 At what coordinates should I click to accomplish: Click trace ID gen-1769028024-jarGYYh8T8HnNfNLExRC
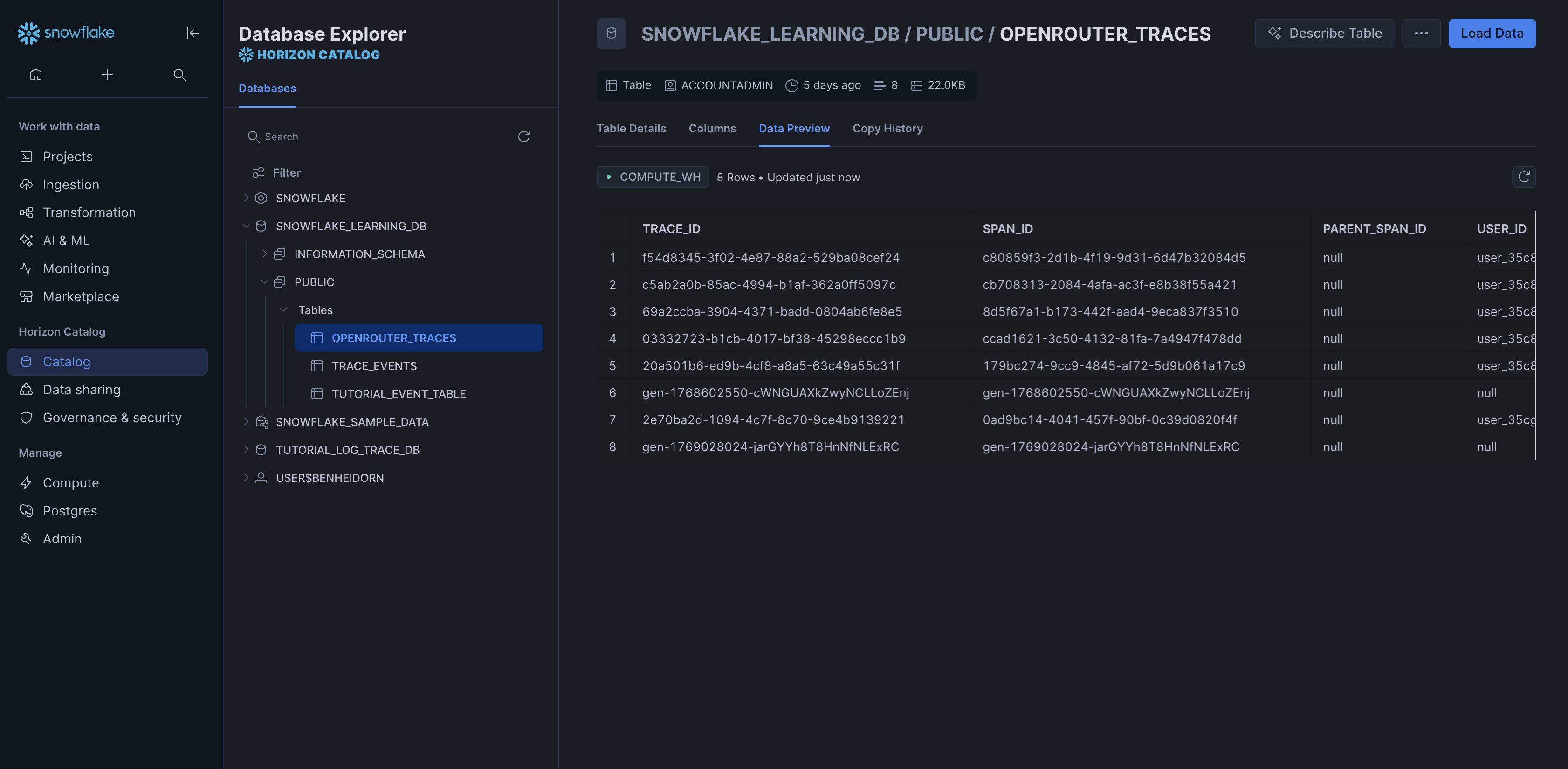770,446
